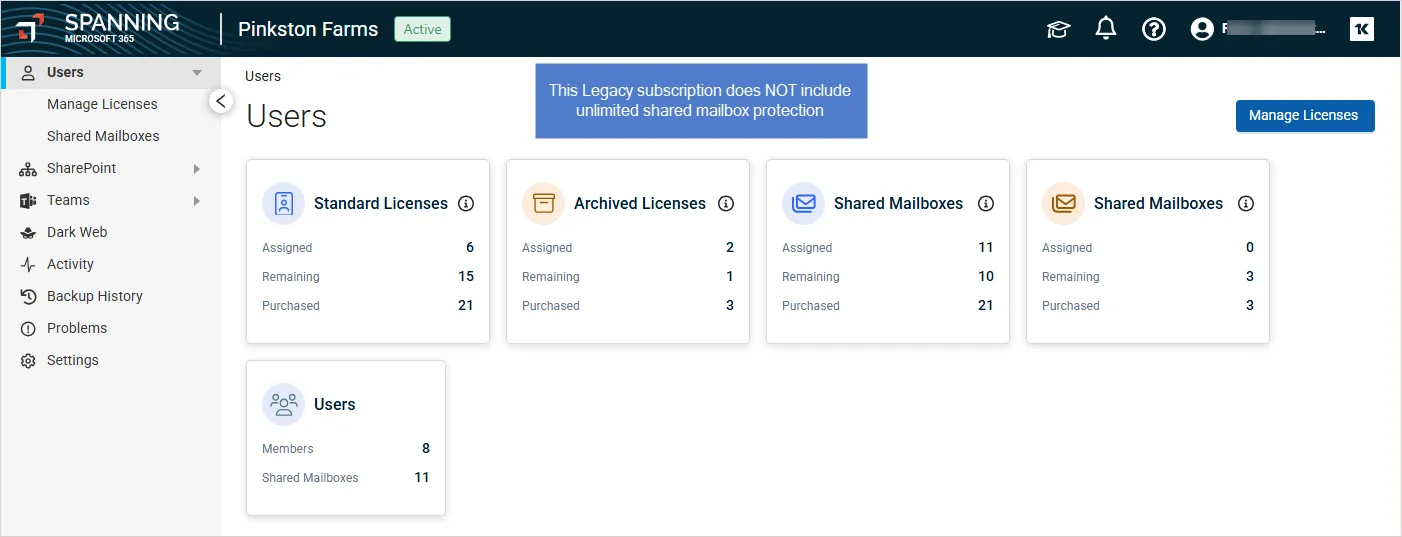Viewport: 1402px width, 537px height.
Task: Collapse the sidebar with arrow button
Action: point(221,101)
